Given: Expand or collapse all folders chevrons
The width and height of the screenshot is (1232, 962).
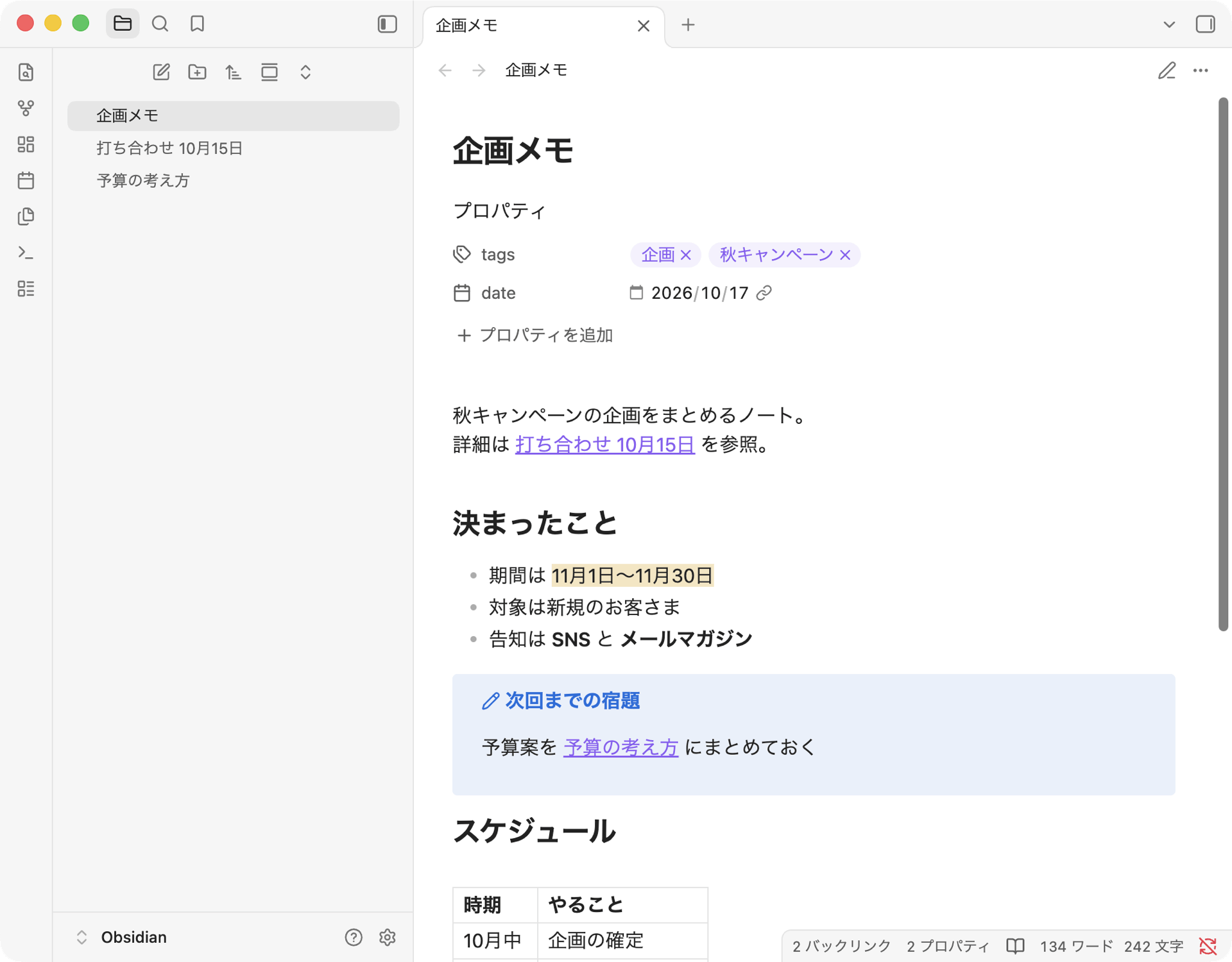Looking at the screenshot, I should coord(305,72).
